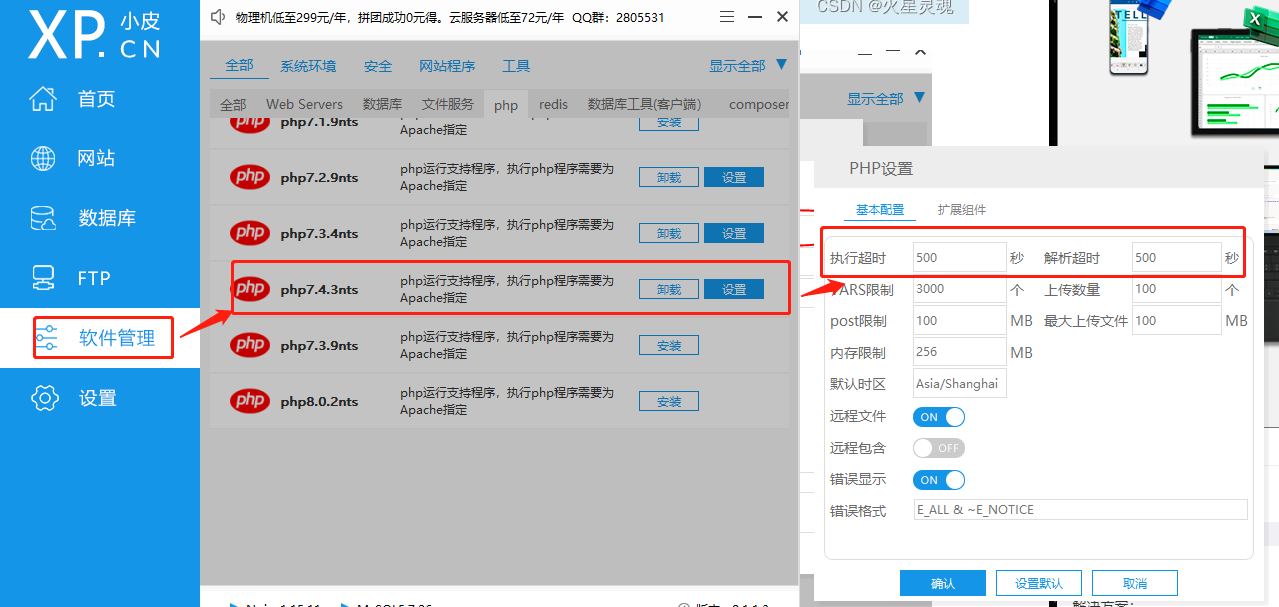The image size is (1279, 607).
Task: Open the composer sub-tab
Action: click(759, 104)
